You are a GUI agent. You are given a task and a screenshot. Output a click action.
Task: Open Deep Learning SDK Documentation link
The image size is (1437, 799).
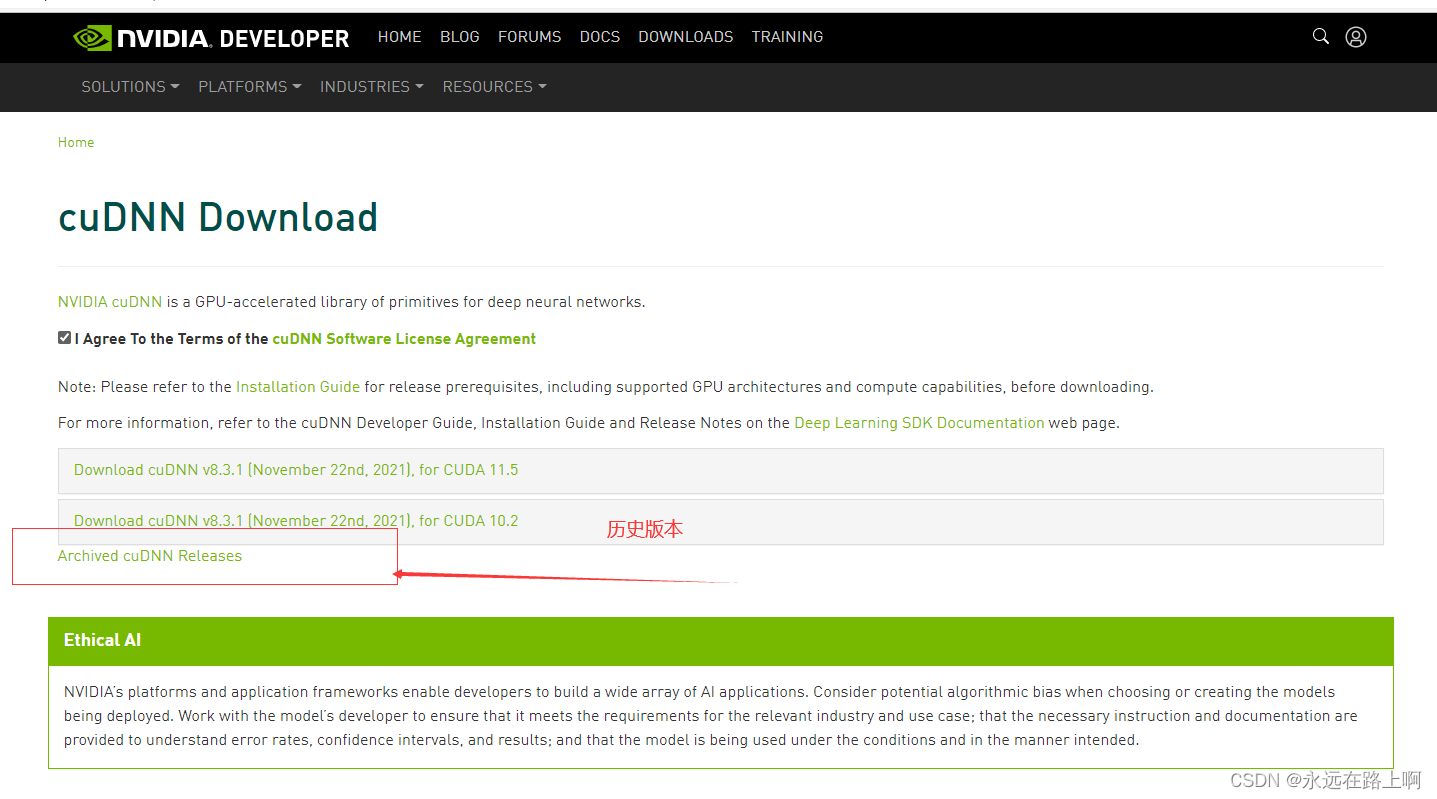919,423
